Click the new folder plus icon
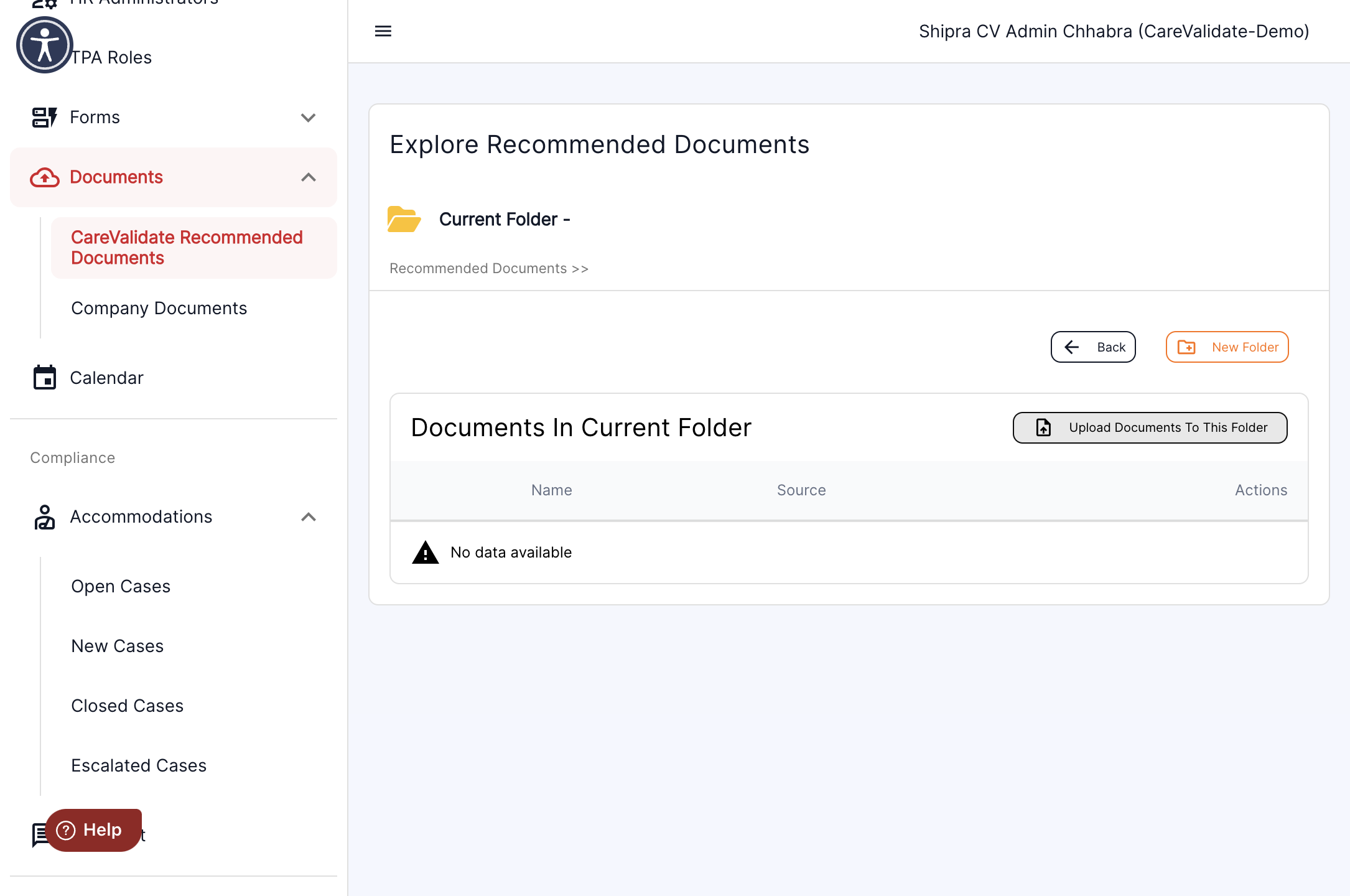 [1186, 347]
